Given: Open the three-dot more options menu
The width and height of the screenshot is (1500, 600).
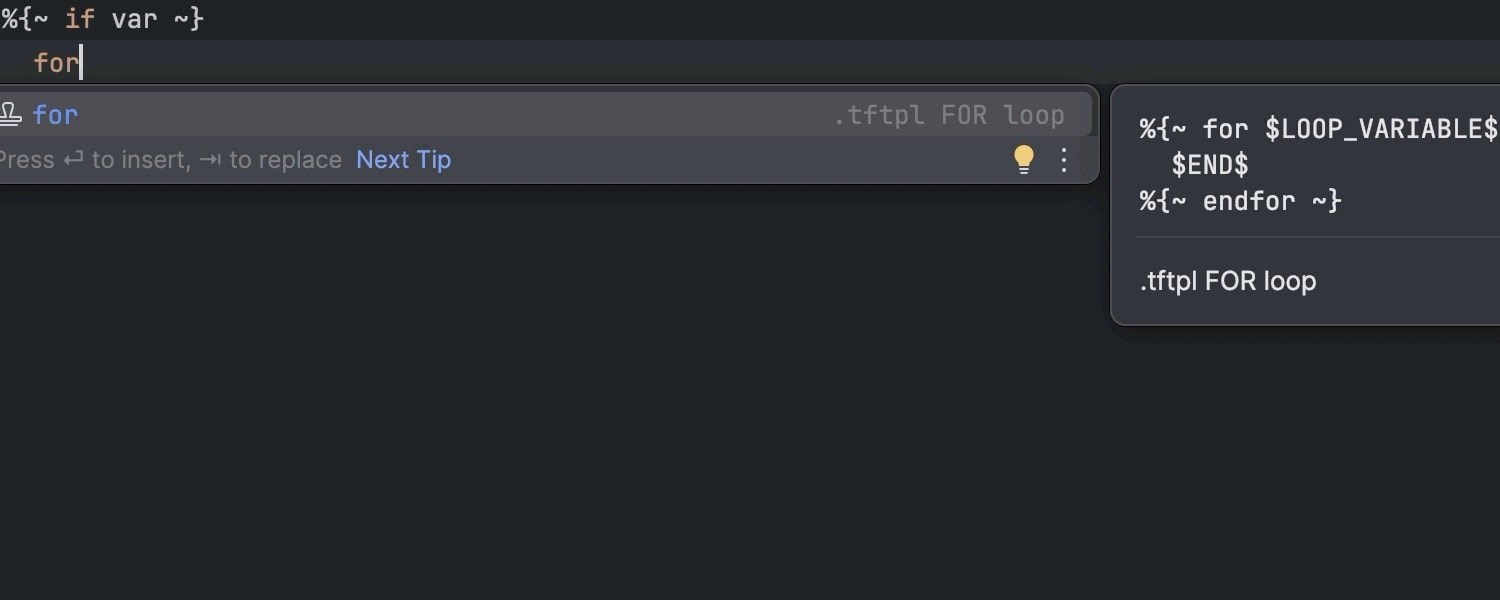Looking at the screenshot, I should click(x=1064, y=160).
